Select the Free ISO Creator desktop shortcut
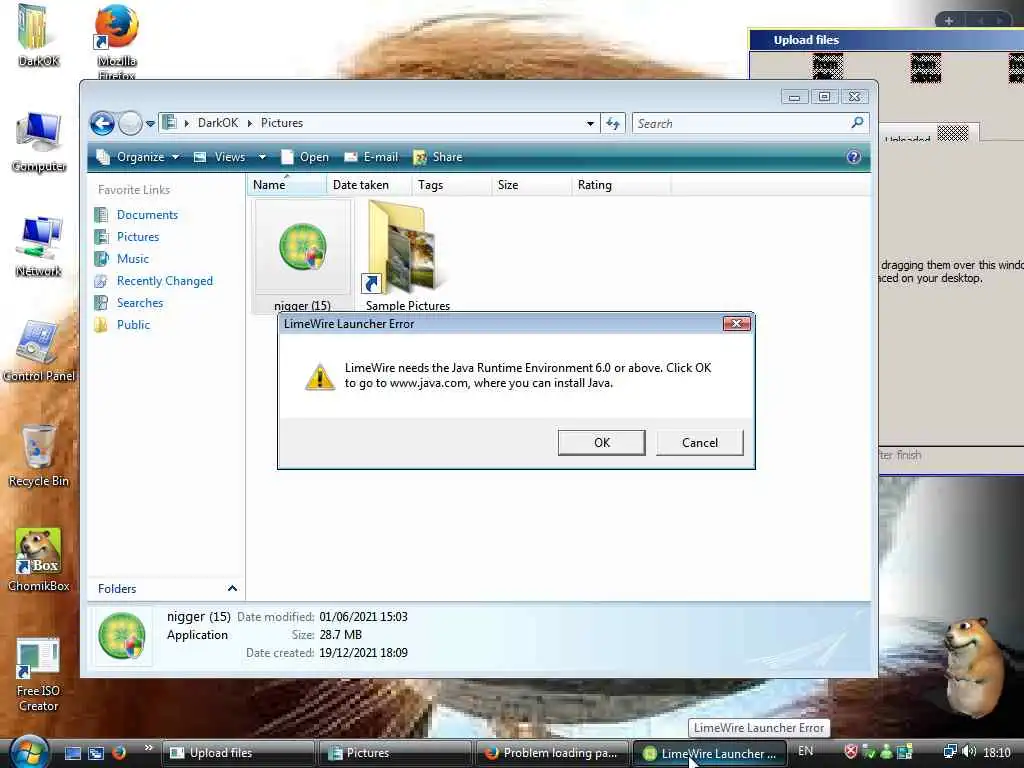The width and height of the screenshot is (1024, 768). click(x=38, y=674)
